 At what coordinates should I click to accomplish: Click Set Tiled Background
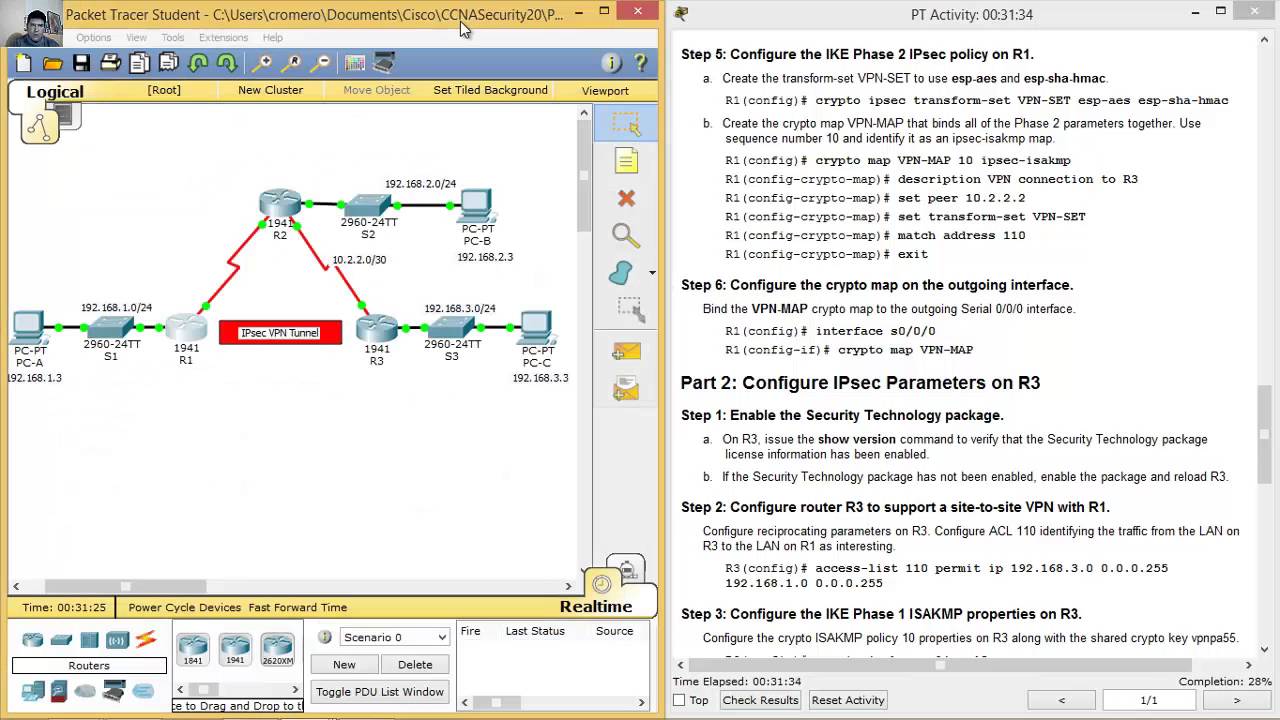pos(490,90)
